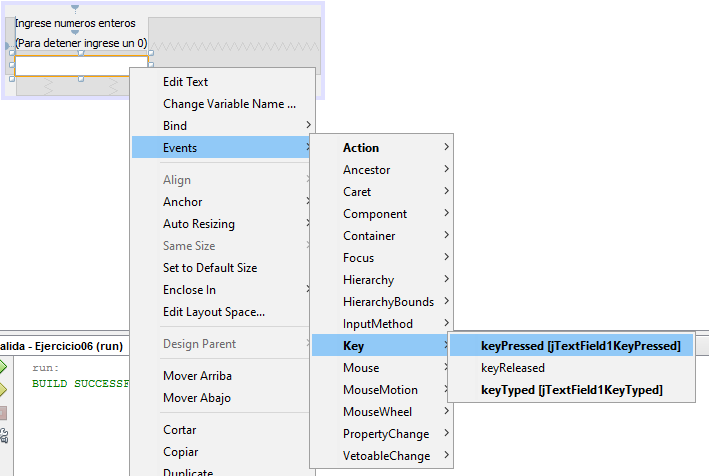The height and width of the screenshot is (476, 709).
Task: Select keyTyped [jTextField1KeyTyped] handler
Action: click(x=571, y=390)
